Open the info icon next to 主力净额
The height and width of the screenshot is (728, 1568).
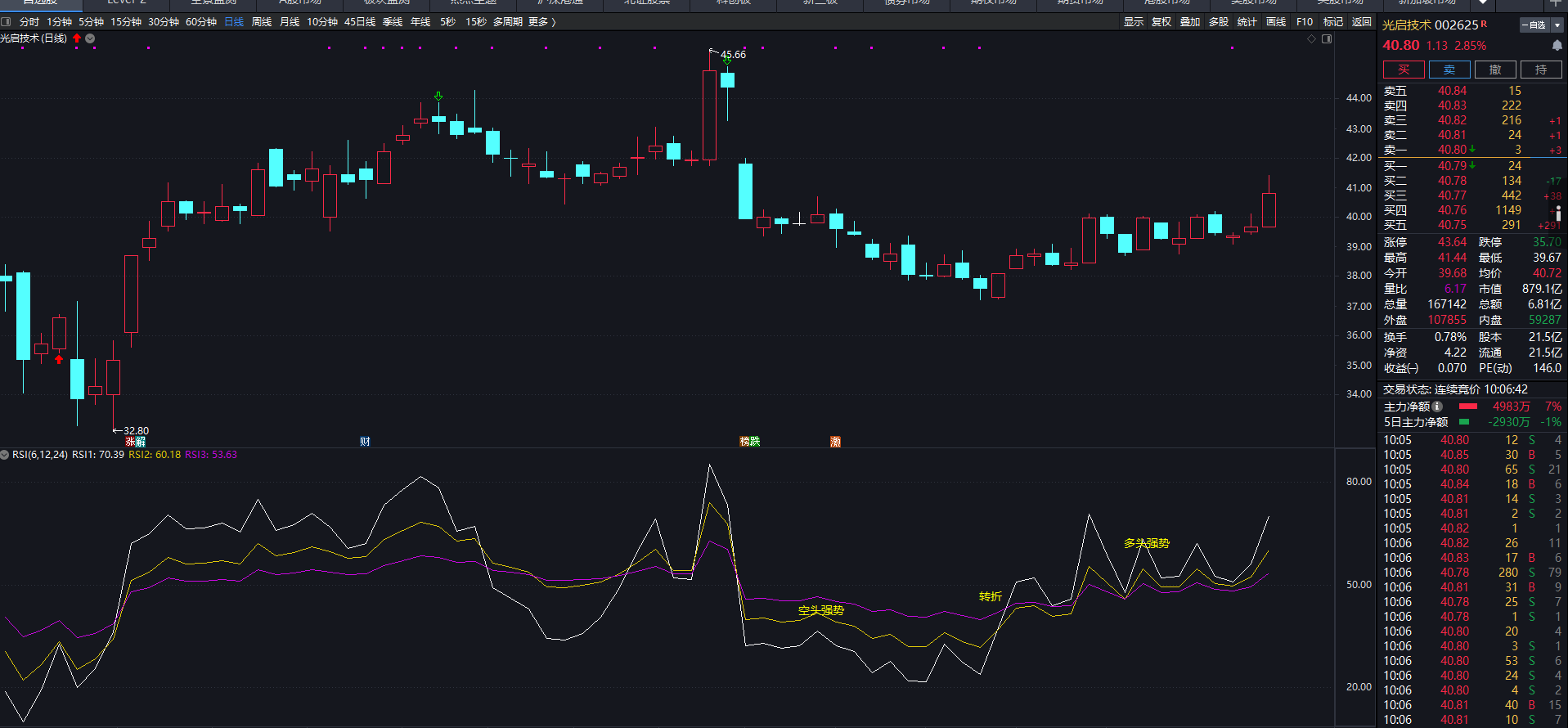pyautogui.click(x=1437, y=407)
